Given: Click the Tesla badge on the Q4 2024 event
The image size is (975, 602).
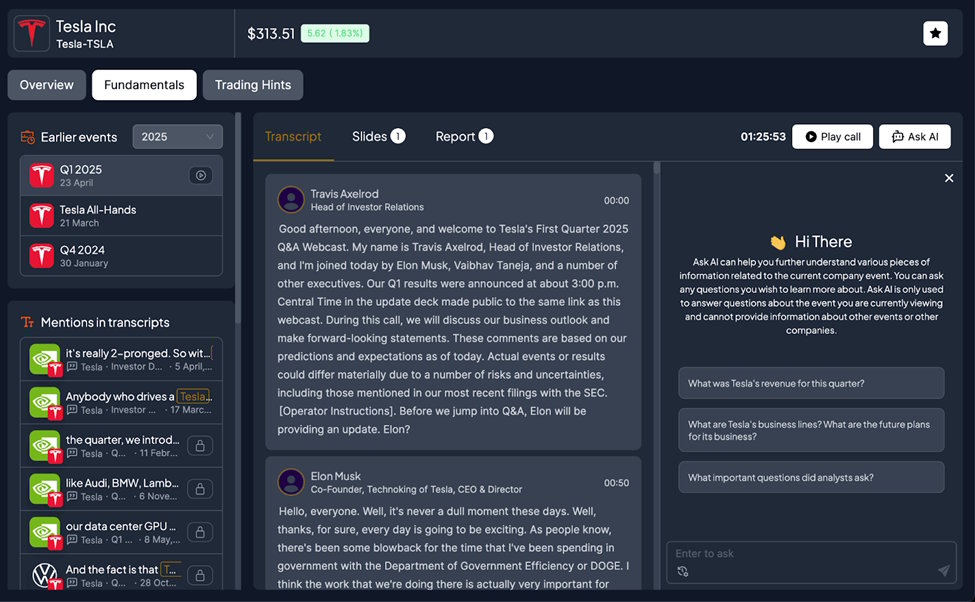Looking at the screenshot, I should pos(40,253).
